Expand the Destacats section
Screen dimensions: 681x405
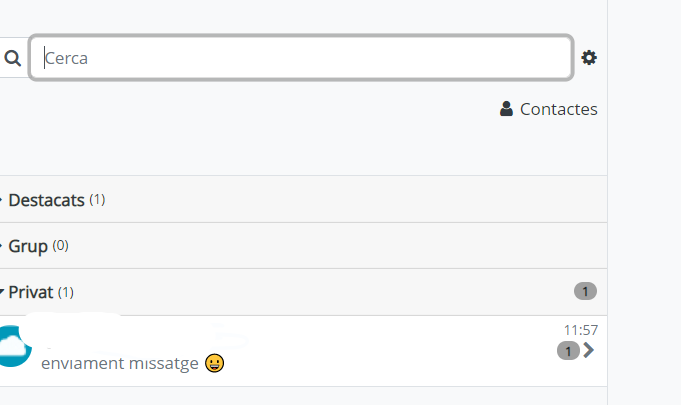(303, 200)
